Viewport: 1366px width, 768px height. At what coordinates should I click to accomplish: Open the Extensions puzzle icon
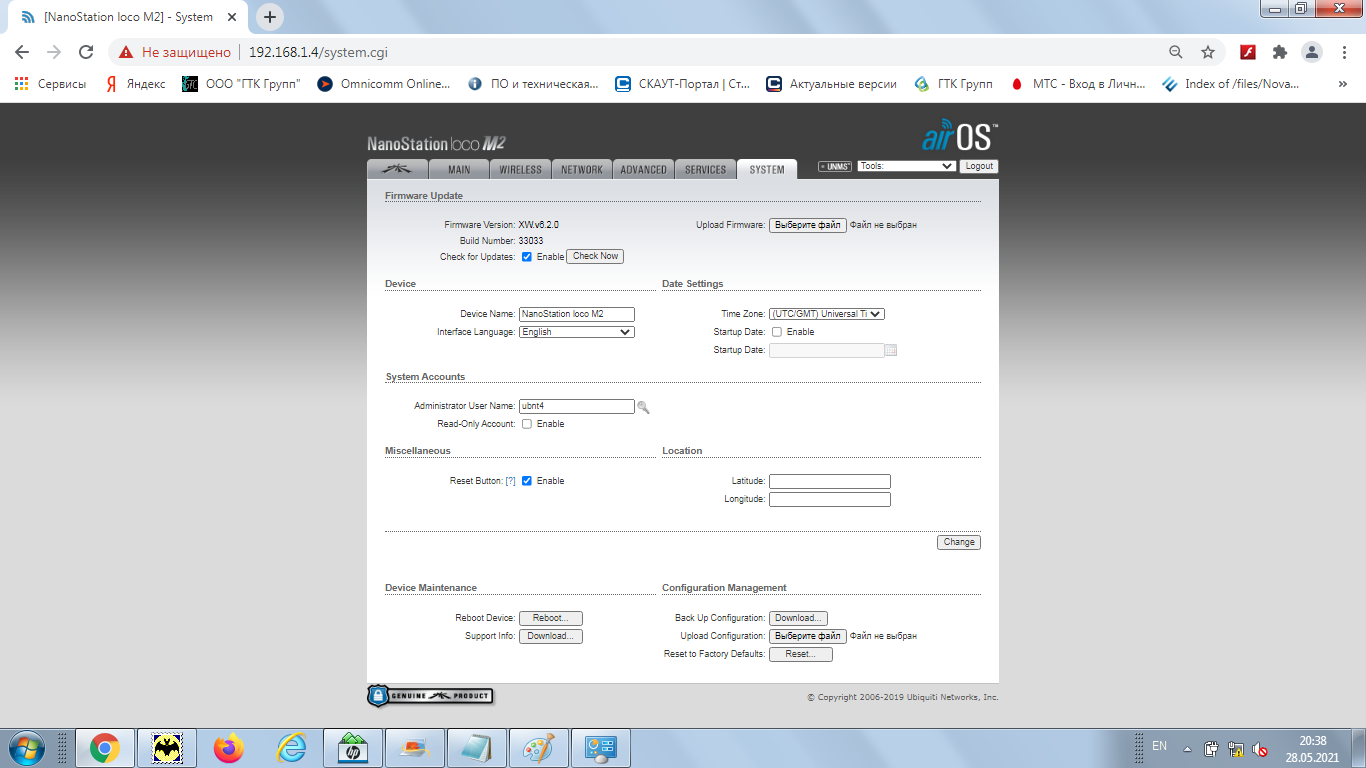click(1280, 52)
